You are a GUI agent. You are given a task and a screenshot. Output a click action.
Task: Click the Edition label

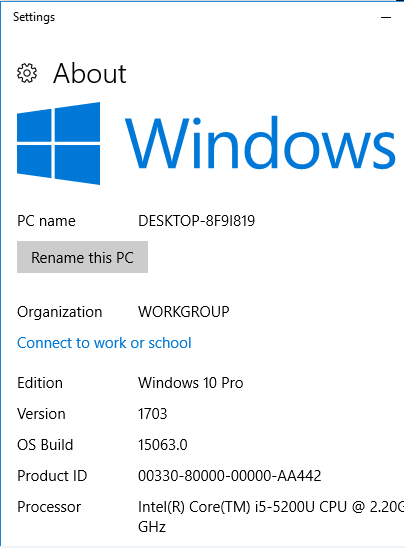click(40, 383)
